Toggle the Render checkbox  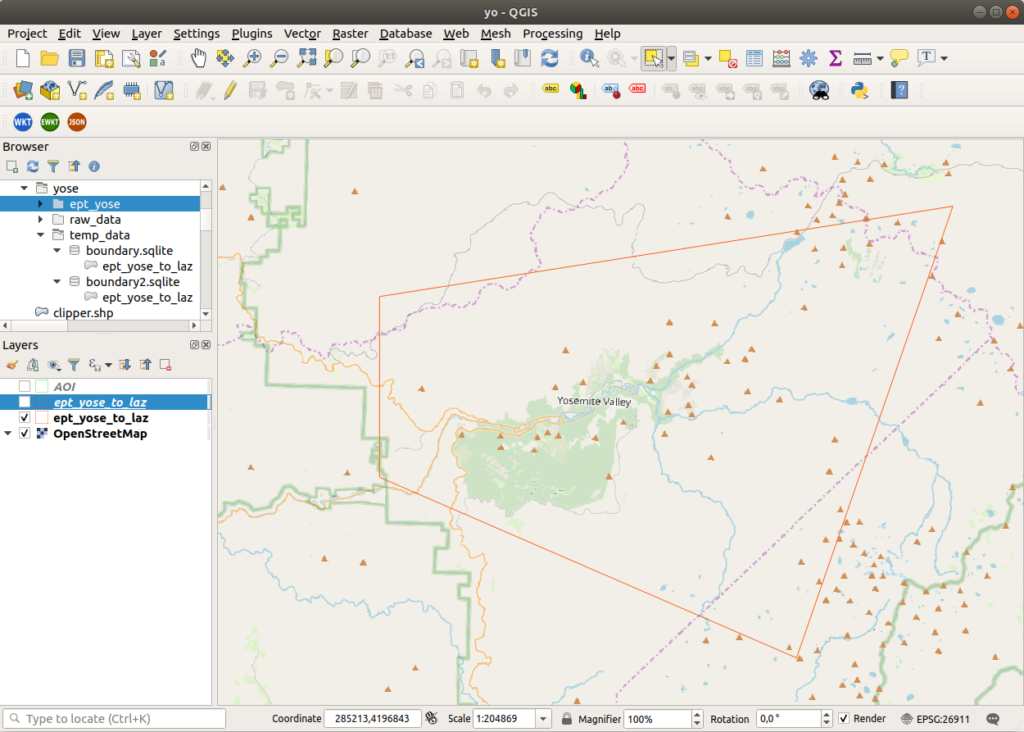pyautogui.click(x=844, y=718)
